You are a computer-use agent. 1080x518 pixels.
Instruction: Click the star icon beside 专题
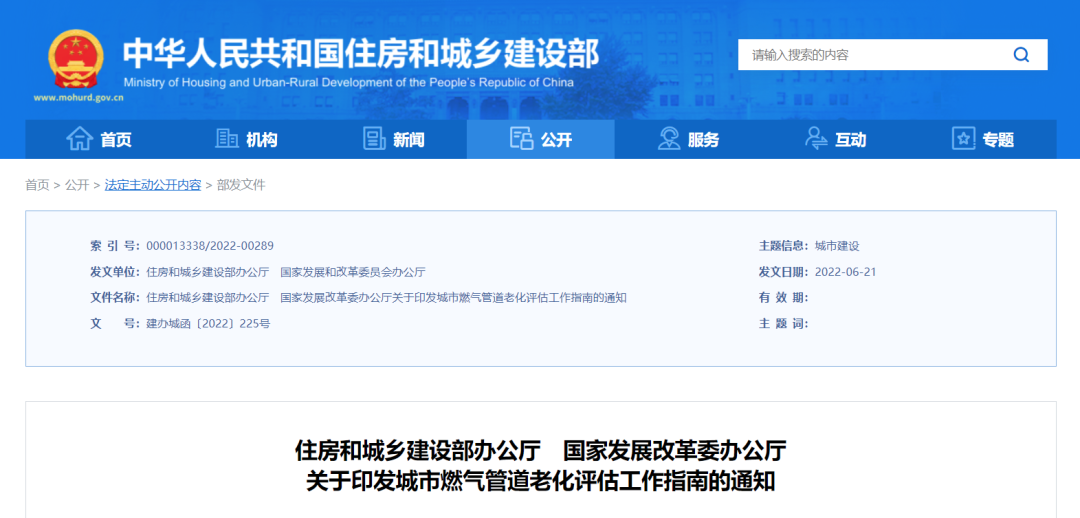click(x=963, y=138)
